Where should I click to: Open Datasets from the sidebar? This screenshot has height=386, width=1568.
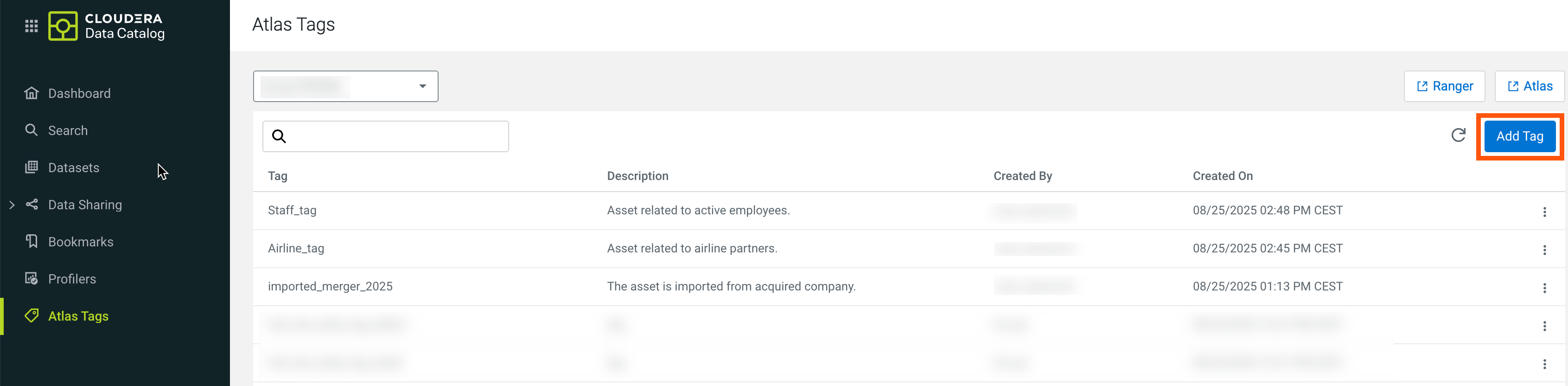pos(73,168)
